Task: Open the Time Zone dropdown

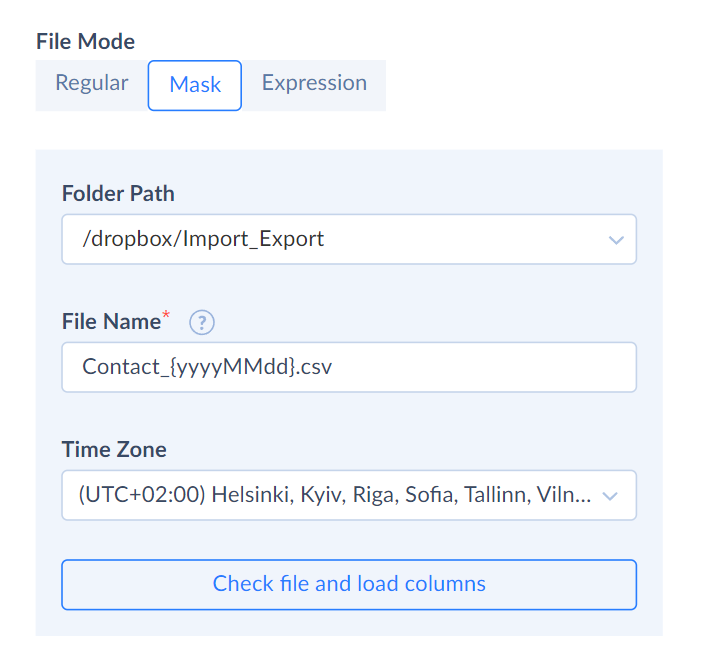Action: (x=349, y=495)
